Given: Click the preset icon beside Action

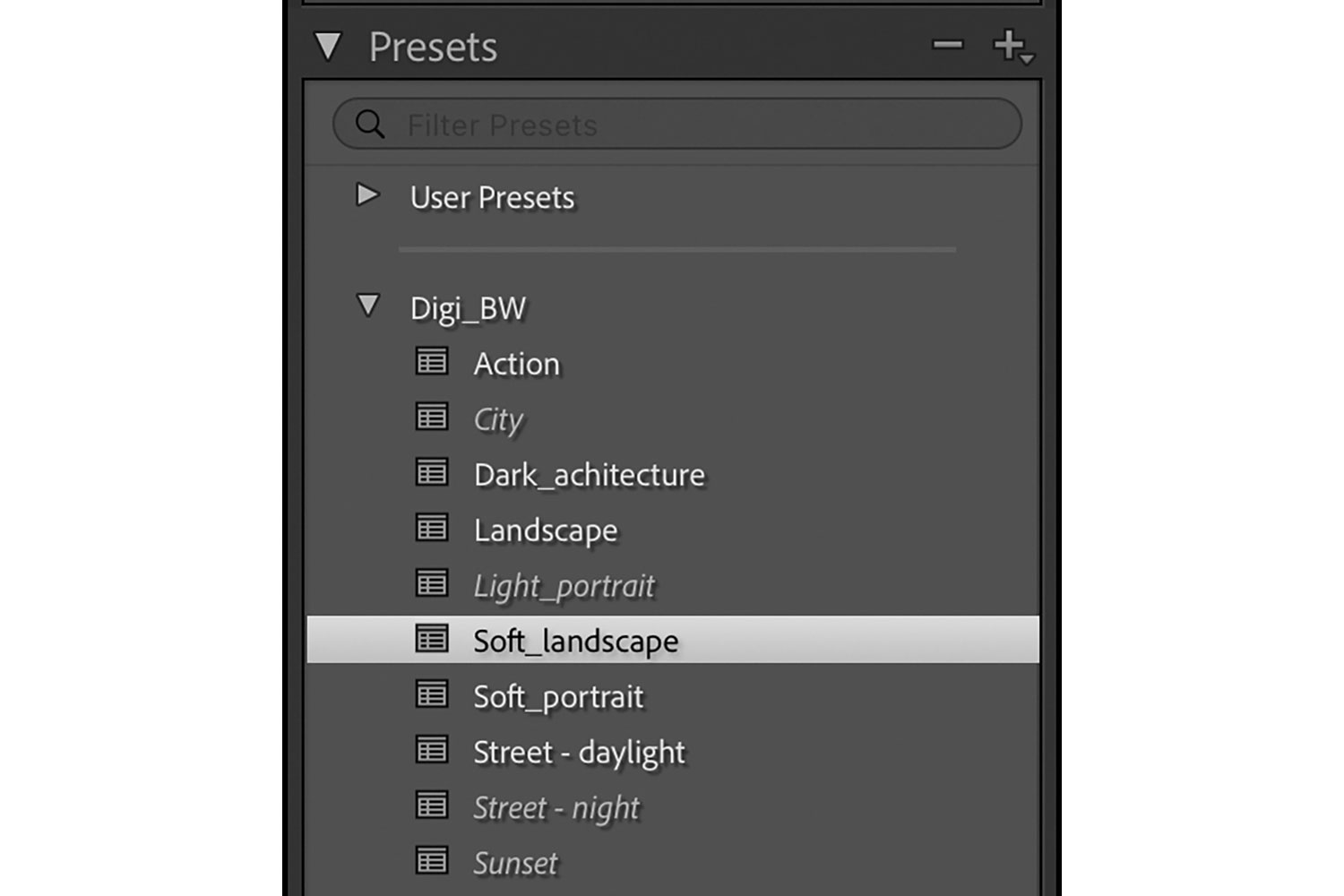Looking at the screenshot, I should (432, 362).
